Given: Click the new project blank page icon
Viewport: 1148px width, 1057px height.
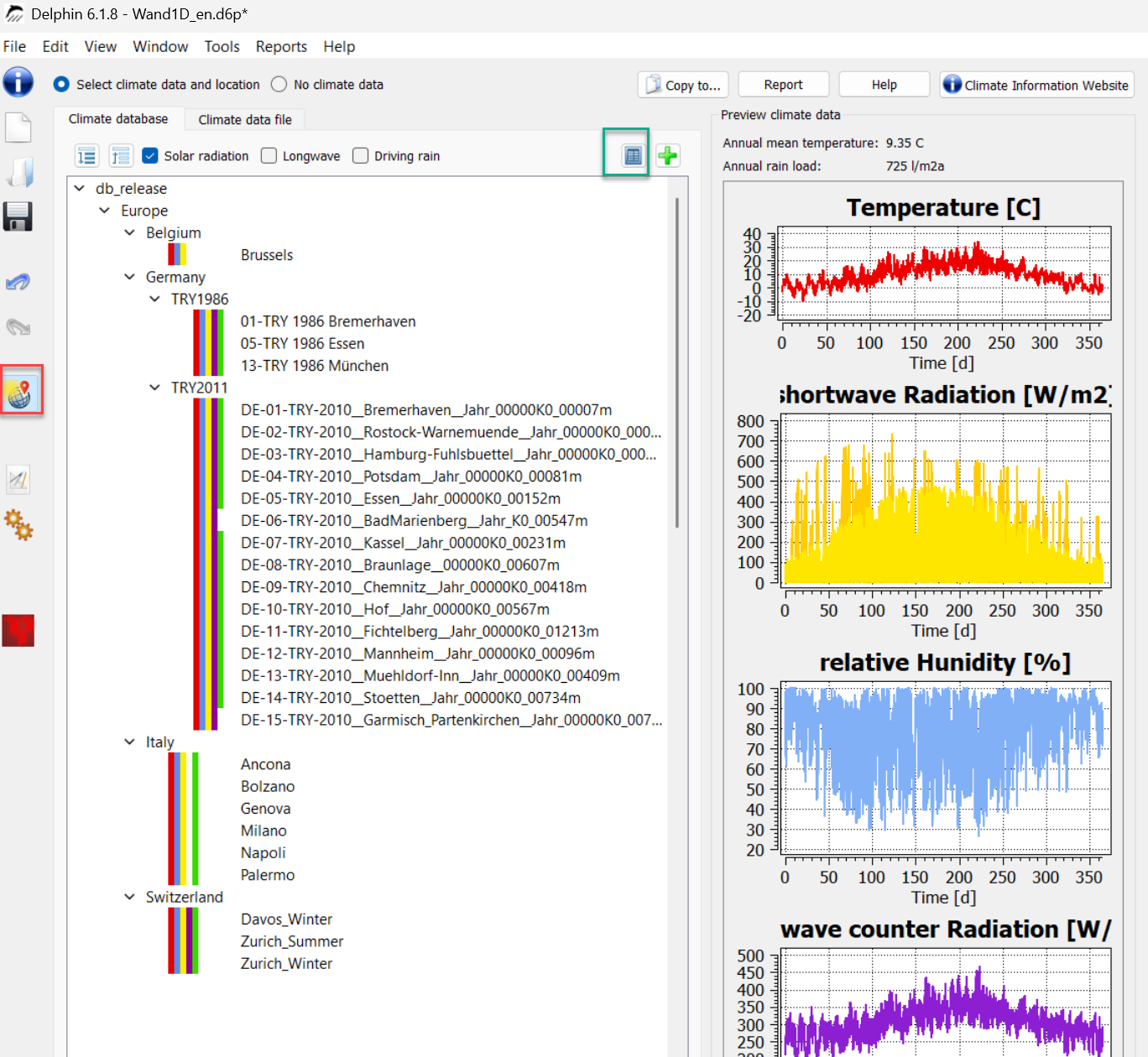Looking at the screenshot, I should (x=18, y=128).
